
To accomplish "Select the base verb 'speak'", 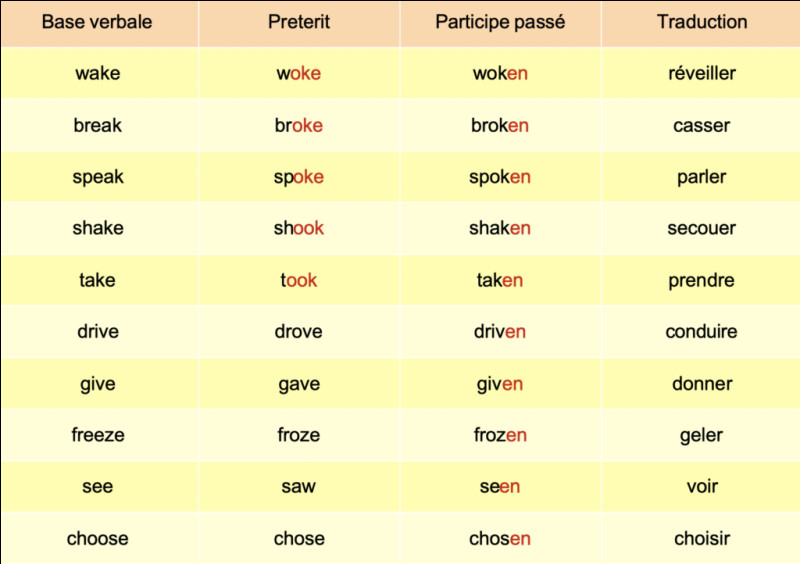I will (x=98, y=177).
